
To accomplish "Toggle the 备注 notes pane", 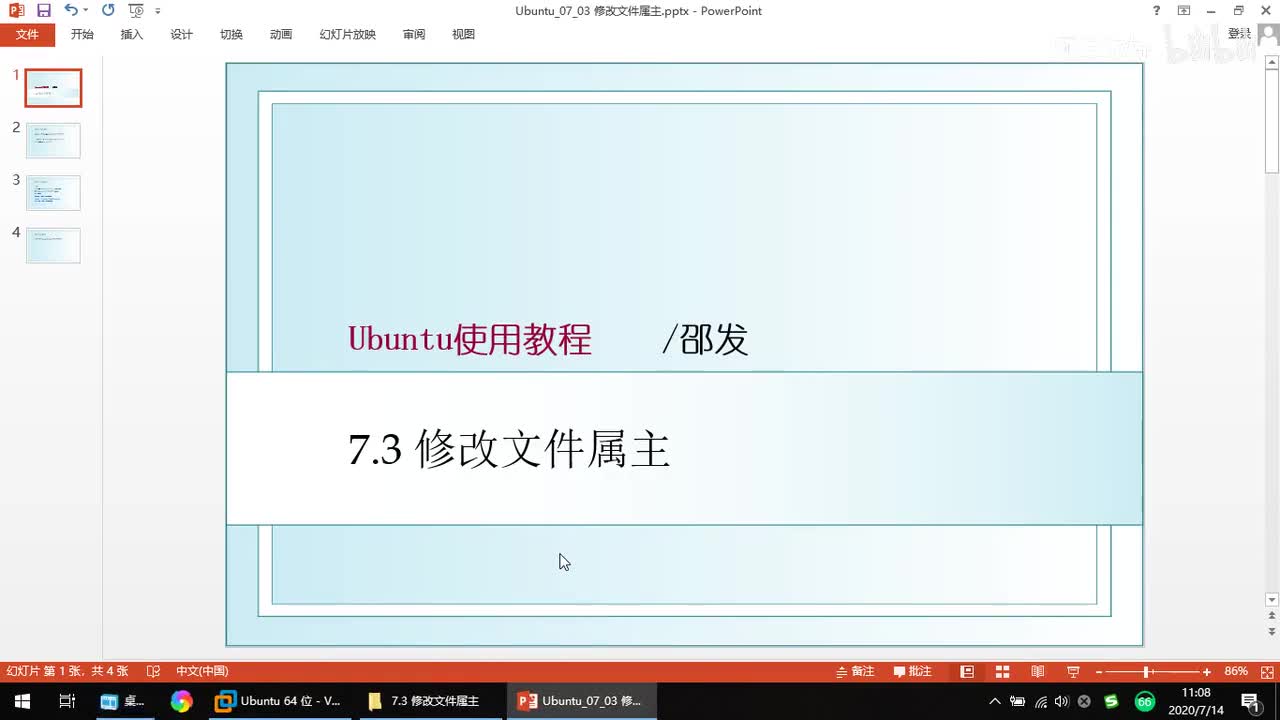I will 856,671.
